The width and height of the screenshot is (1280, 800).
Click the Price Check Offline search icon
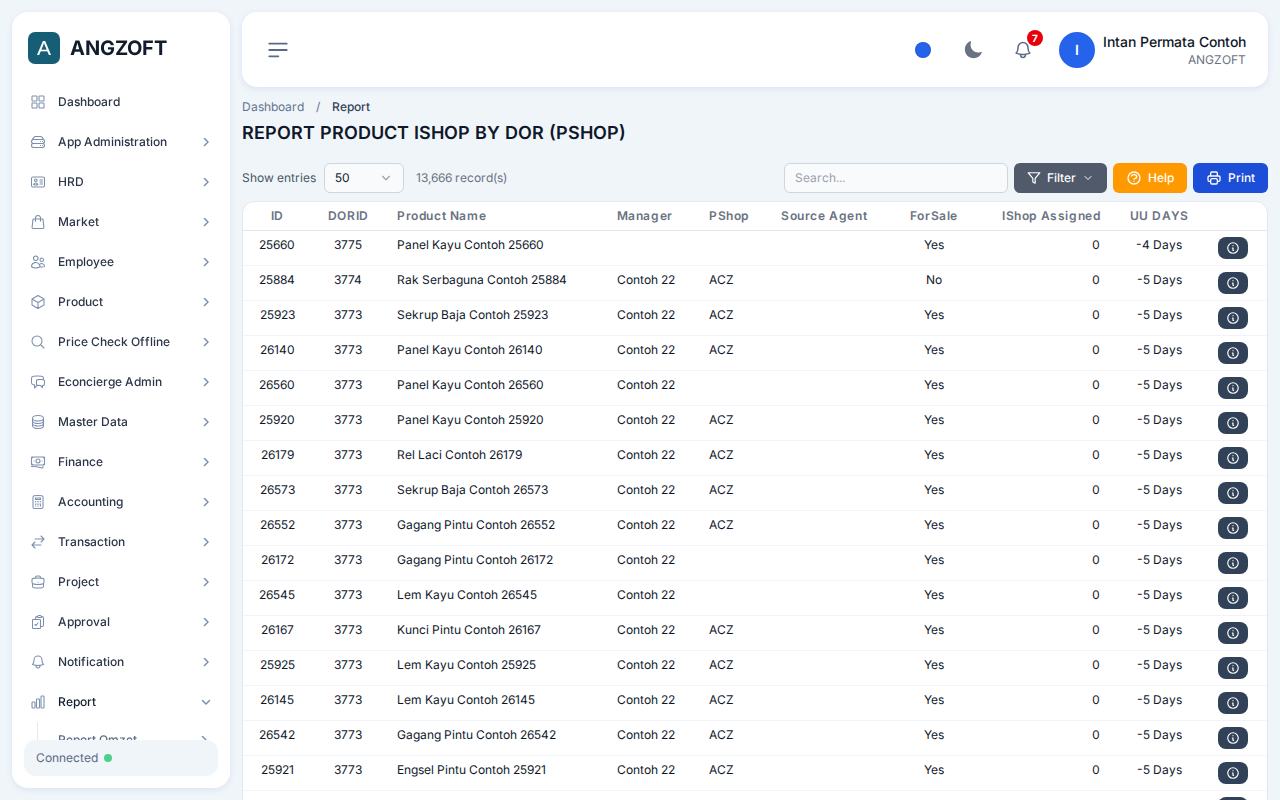pyautogui.click(x=38, y=342)
